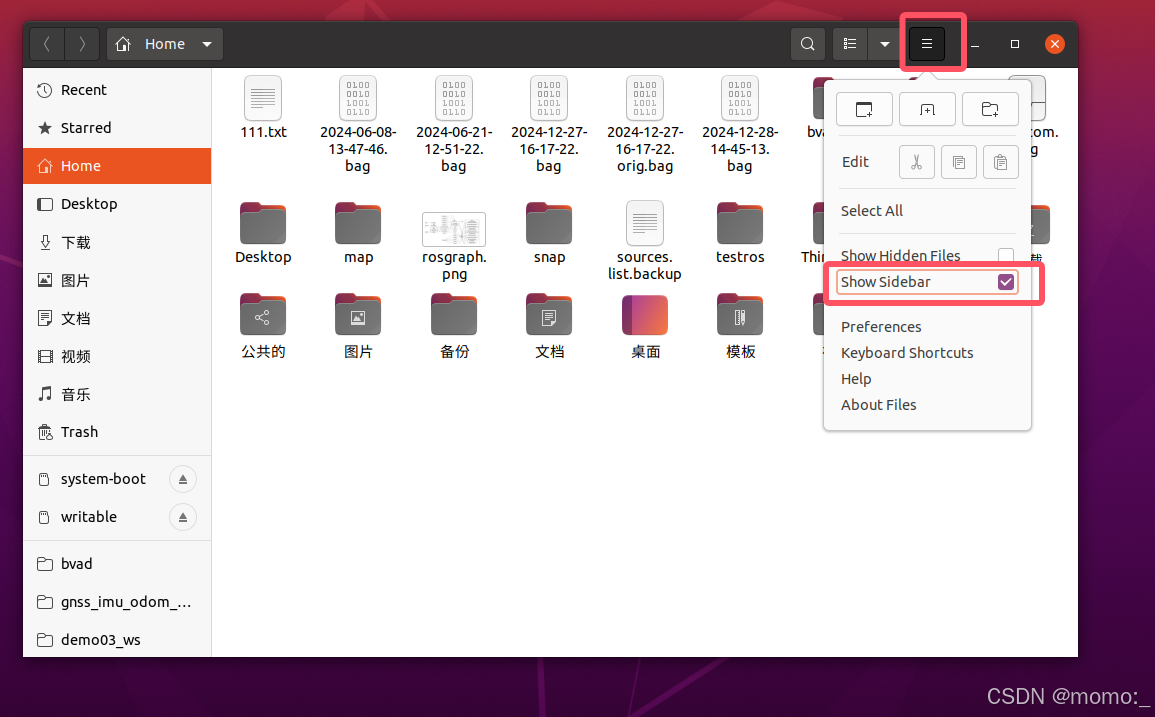This screenshot has height=717, width=1155.
Task: Enable Show Hidden Files
Action: coord(1006,256)
